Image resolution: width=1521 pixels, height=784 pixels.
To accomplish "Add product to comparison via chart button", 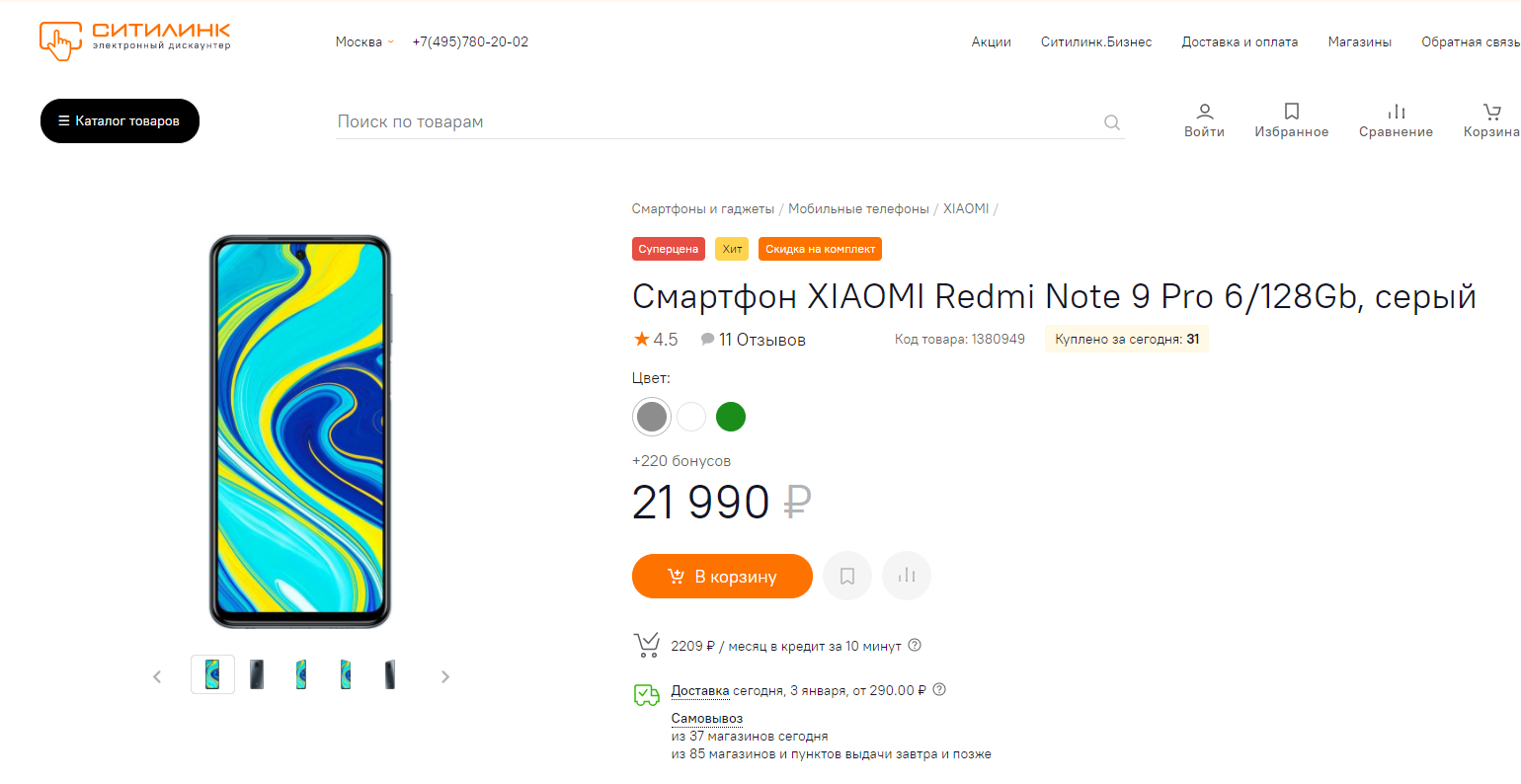I will click(x=907, y=576).
